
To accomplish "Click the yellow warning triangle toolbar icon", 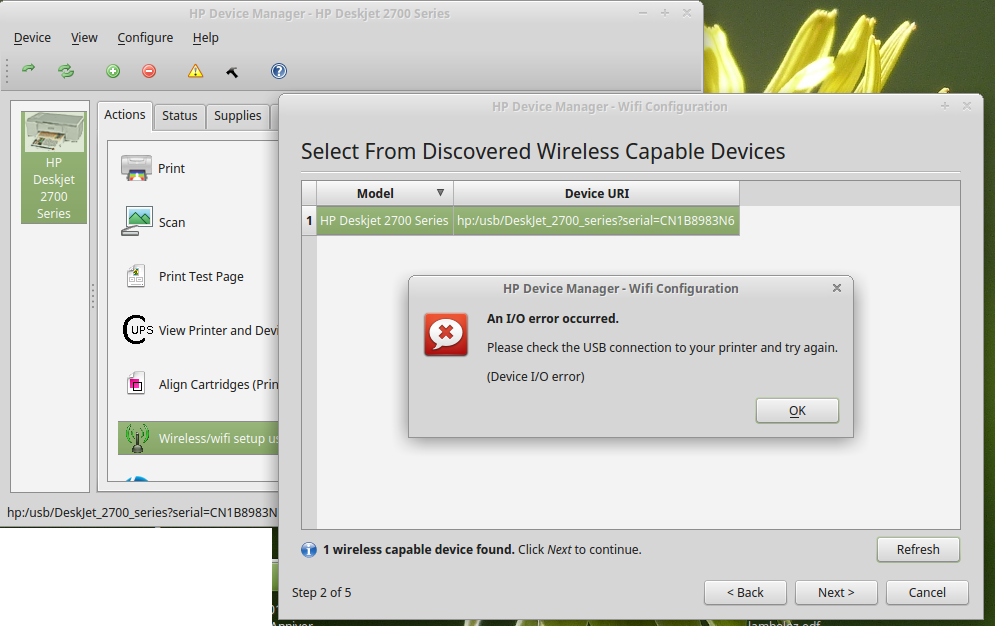I will coord(196,71).
